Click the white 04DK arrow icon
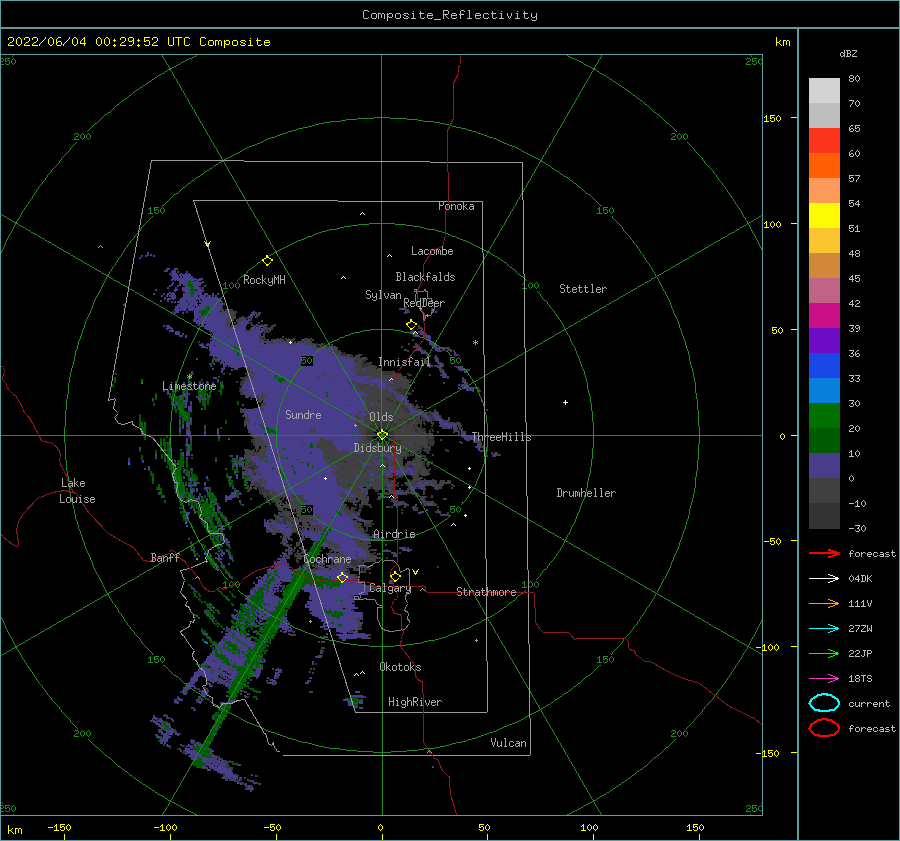The height and width of the screenshot is (841, 900). (824, 579)
